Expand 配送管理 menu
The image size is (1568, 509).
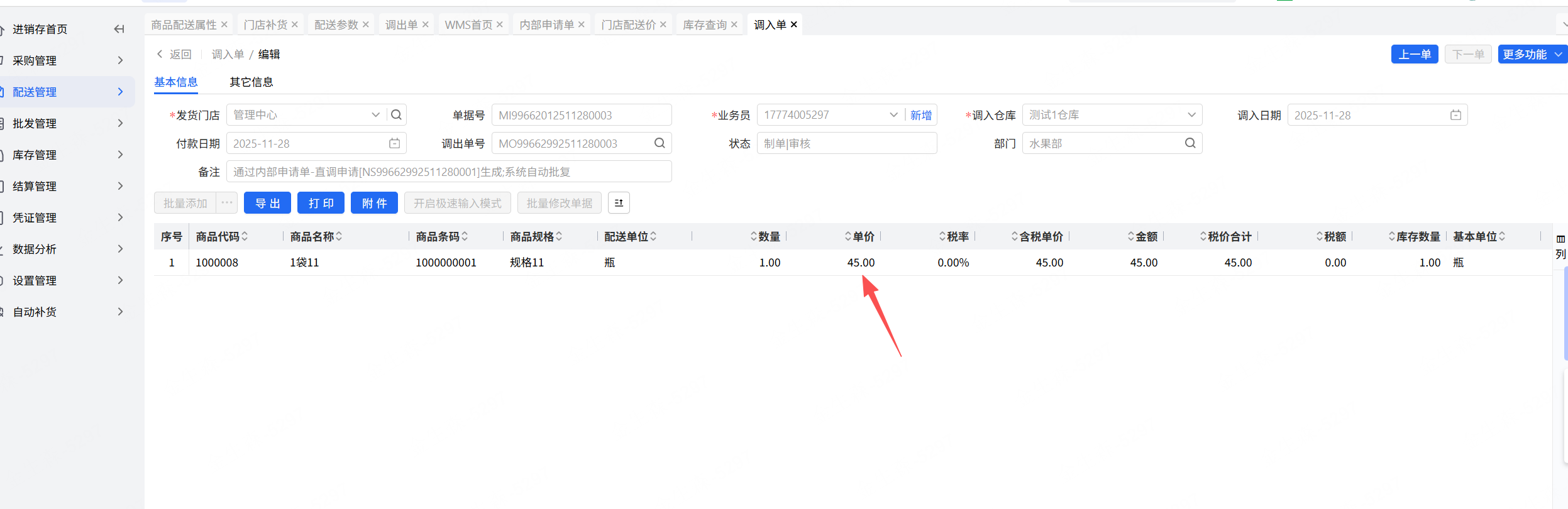click(120, 92)
